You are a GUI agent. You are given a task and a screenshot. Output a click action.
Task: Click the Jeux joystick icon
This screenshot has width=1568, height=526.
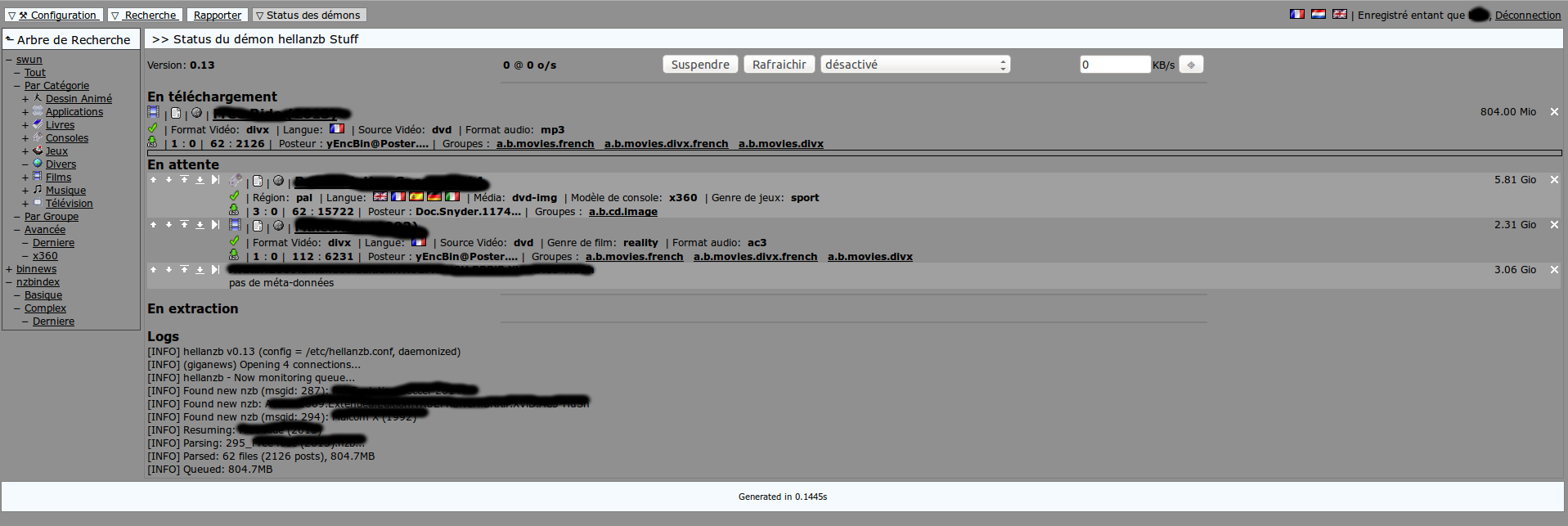point(38,151)
